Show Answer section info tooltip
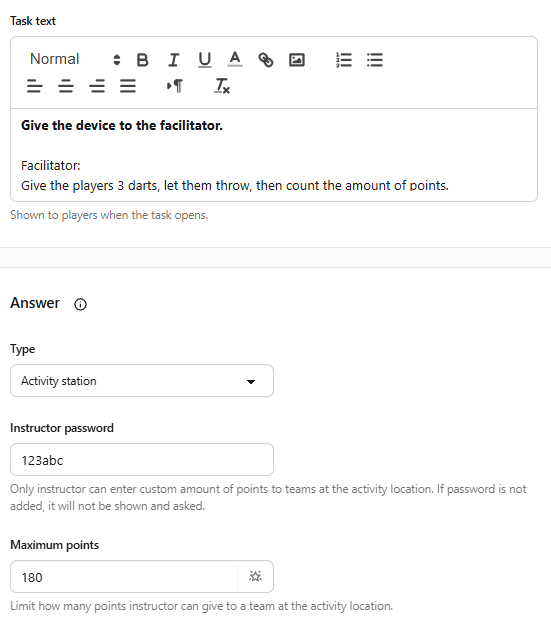 (80, 304)
